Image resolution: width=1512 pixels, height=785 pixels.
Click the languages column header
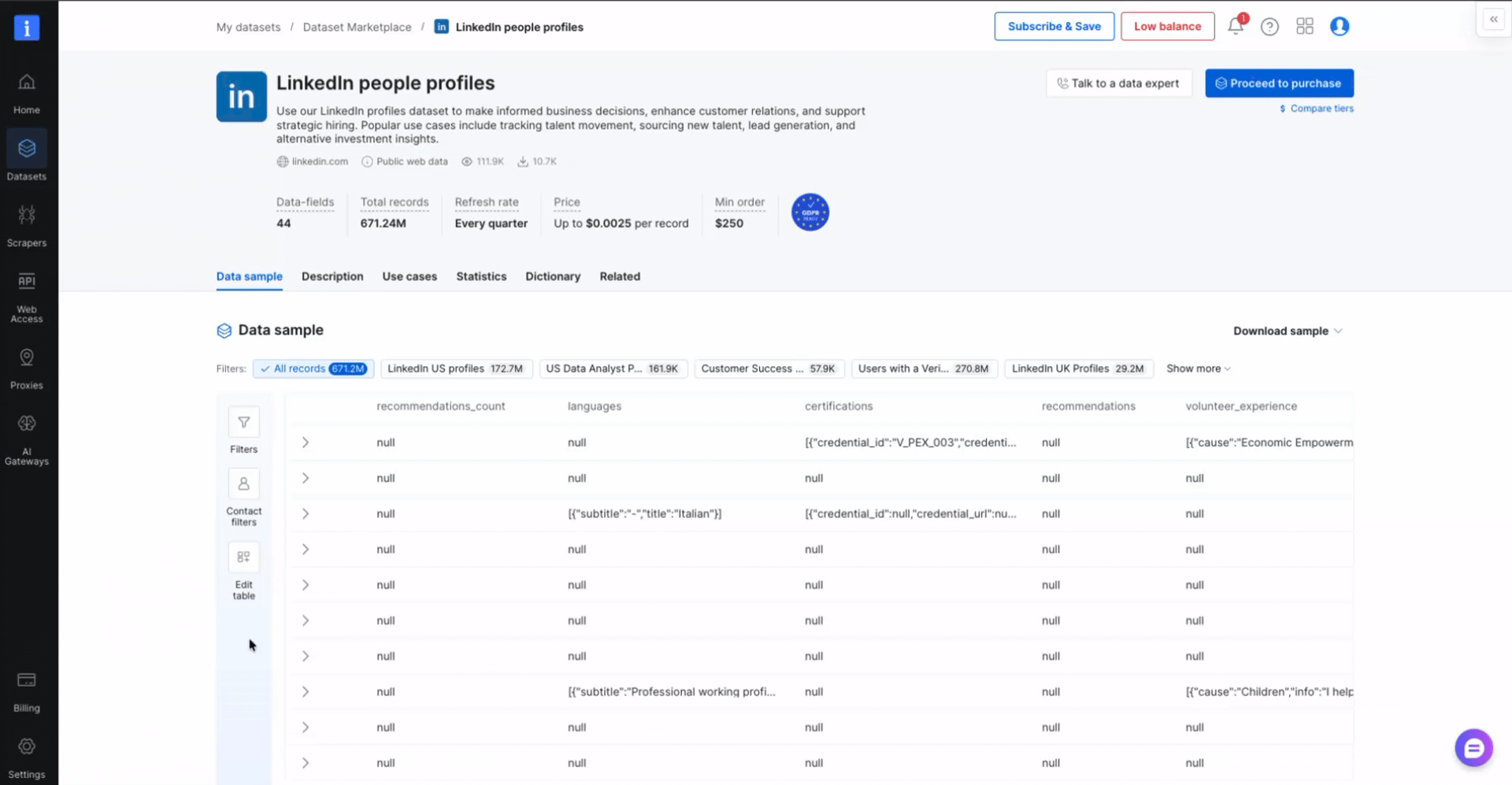pos(594,406)
